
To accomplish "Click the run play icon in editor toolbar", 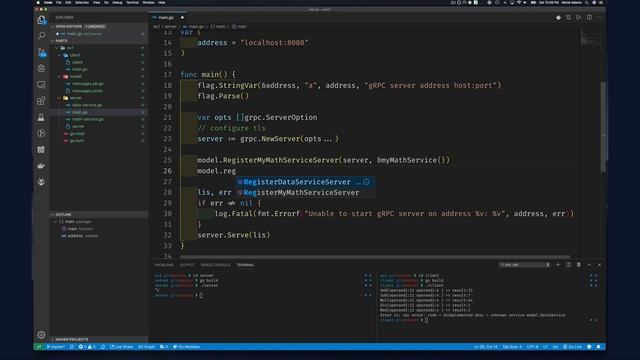I will pos(579,18).
